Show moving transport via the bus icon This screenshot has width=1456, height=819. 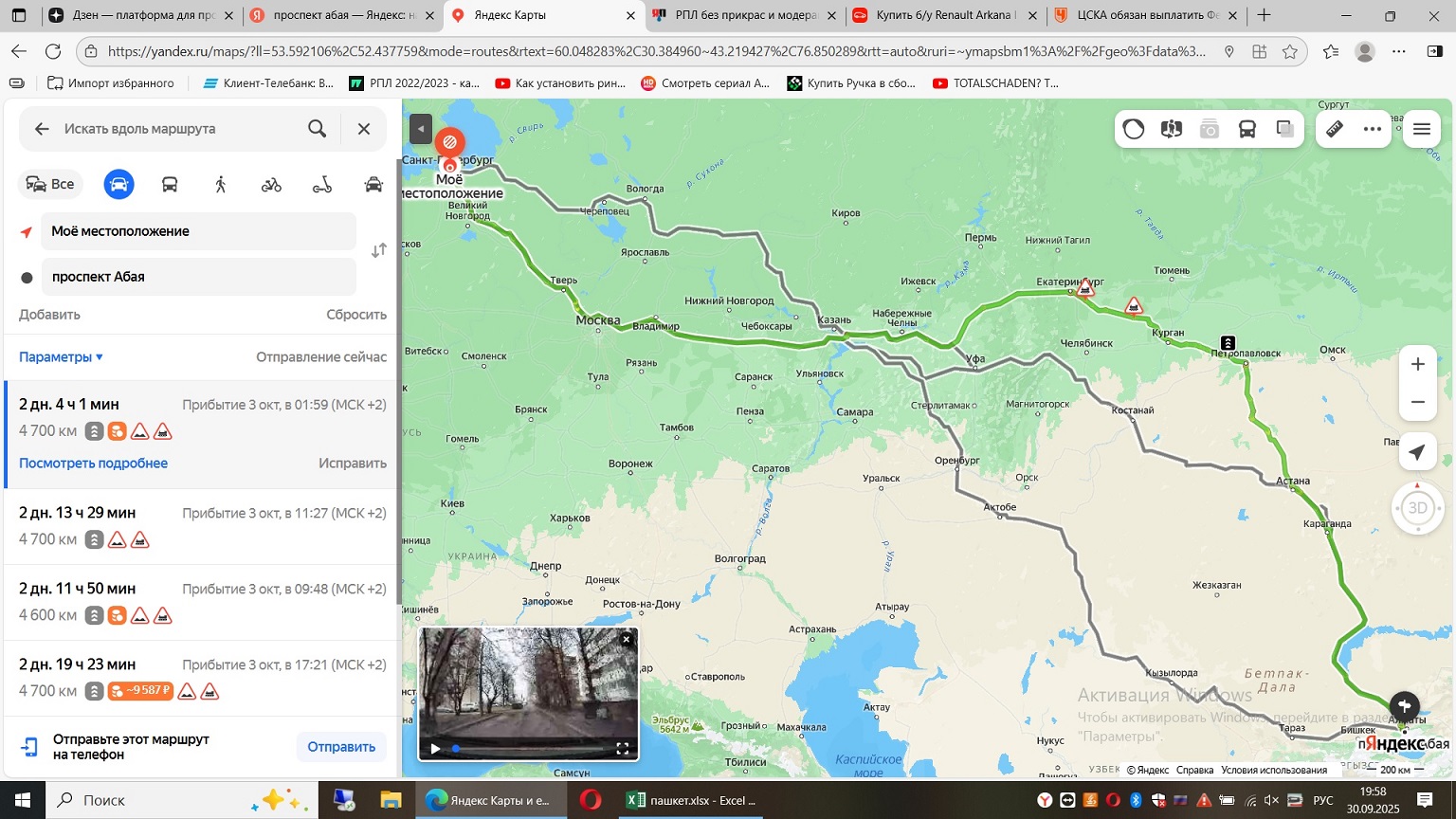(1247, 129)
